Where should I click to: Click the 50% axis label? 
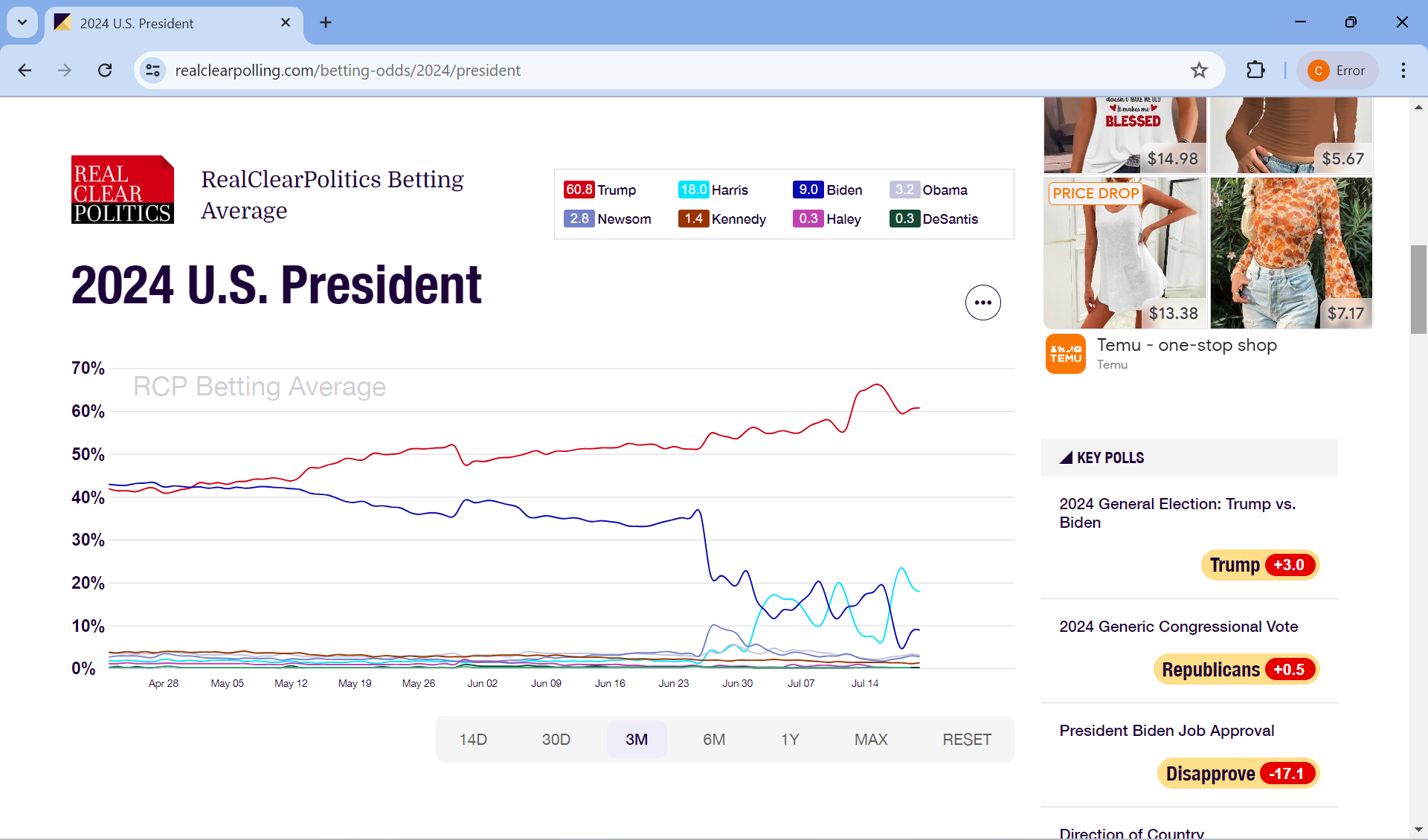[x=88, y=454]
